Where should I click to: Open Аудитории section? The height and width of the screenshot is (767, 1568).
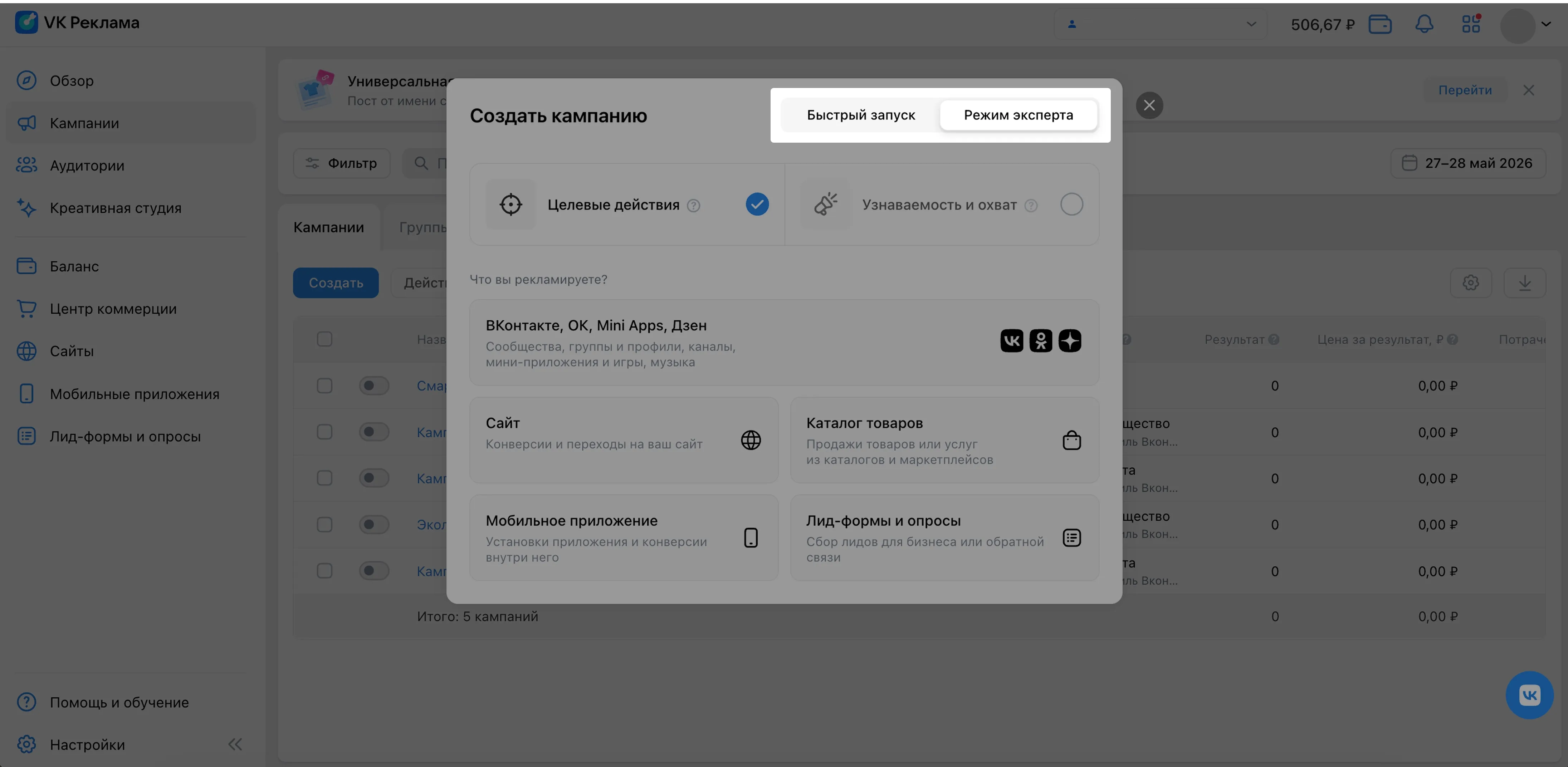131,166
